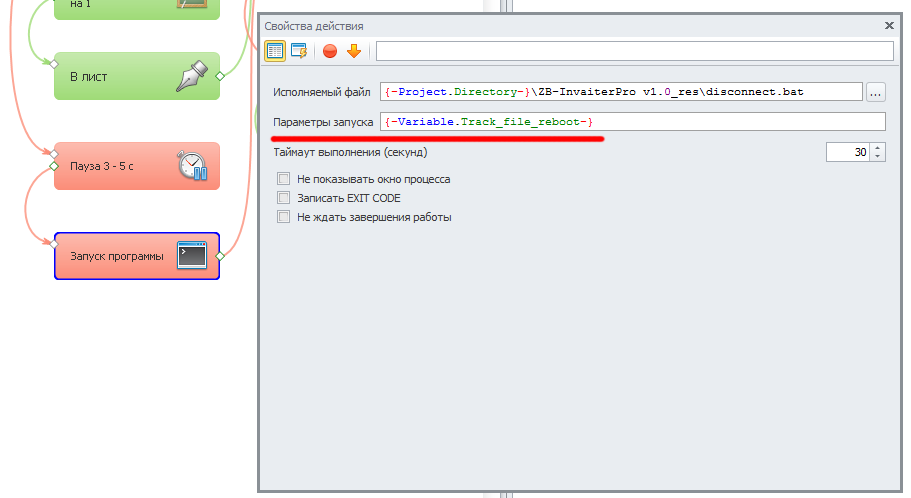
Task: Select the В лист action block
Action: (x=137, y=76)
